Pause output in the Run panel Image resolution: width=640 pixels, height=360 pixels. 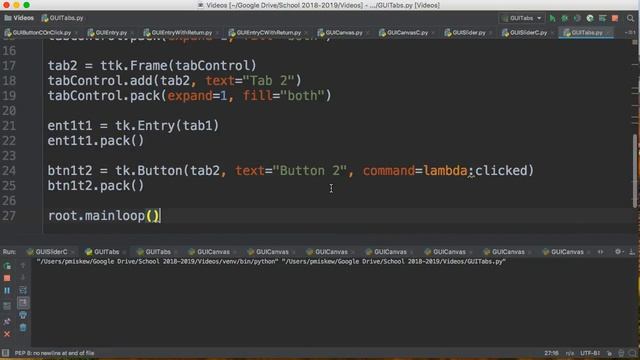pyautogui.click(x=7, y=291)
